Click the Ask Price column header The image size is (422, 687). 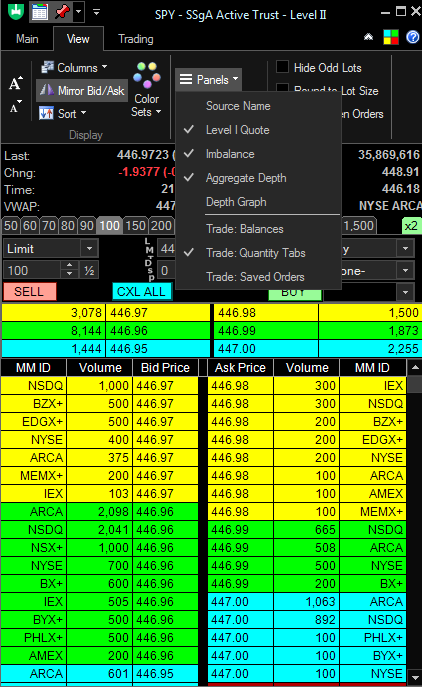(x=240, y=368)
